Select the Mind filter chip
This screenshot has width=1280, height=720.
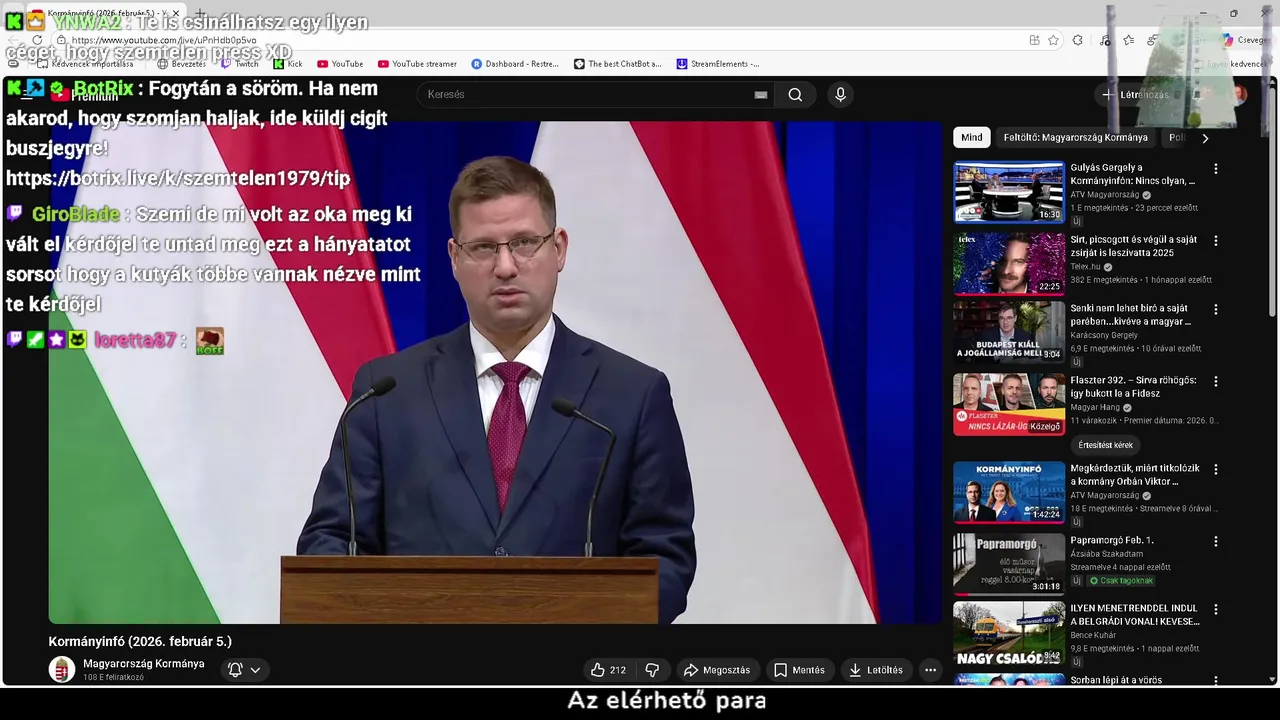click(971, 138)
